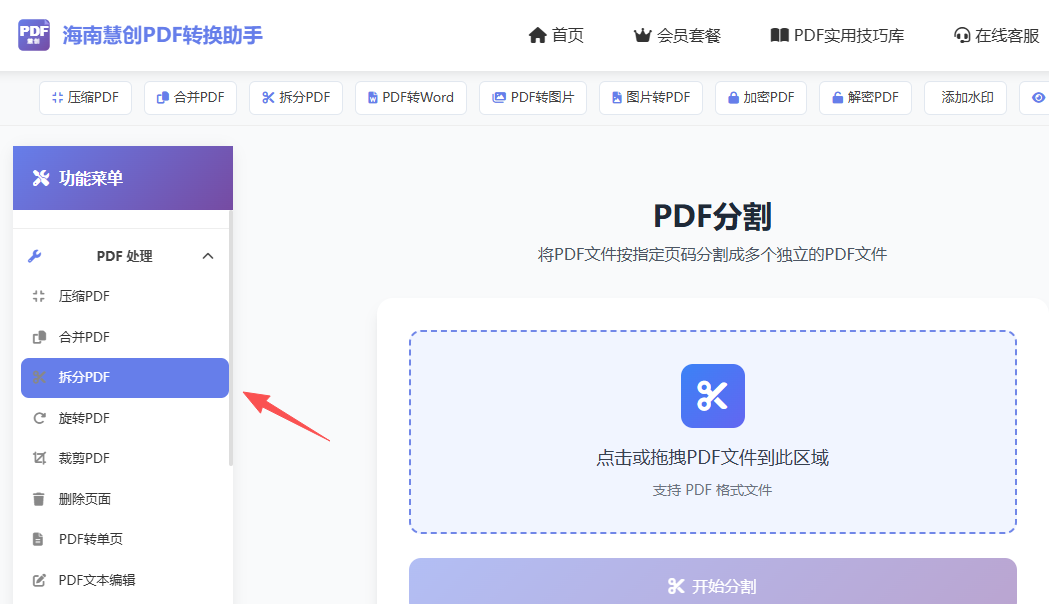Viewport: 1049px width, 604px height.
Task: Select PDF转Word in top toolbar
Action: pyautogui.click(x=411, y=98)
